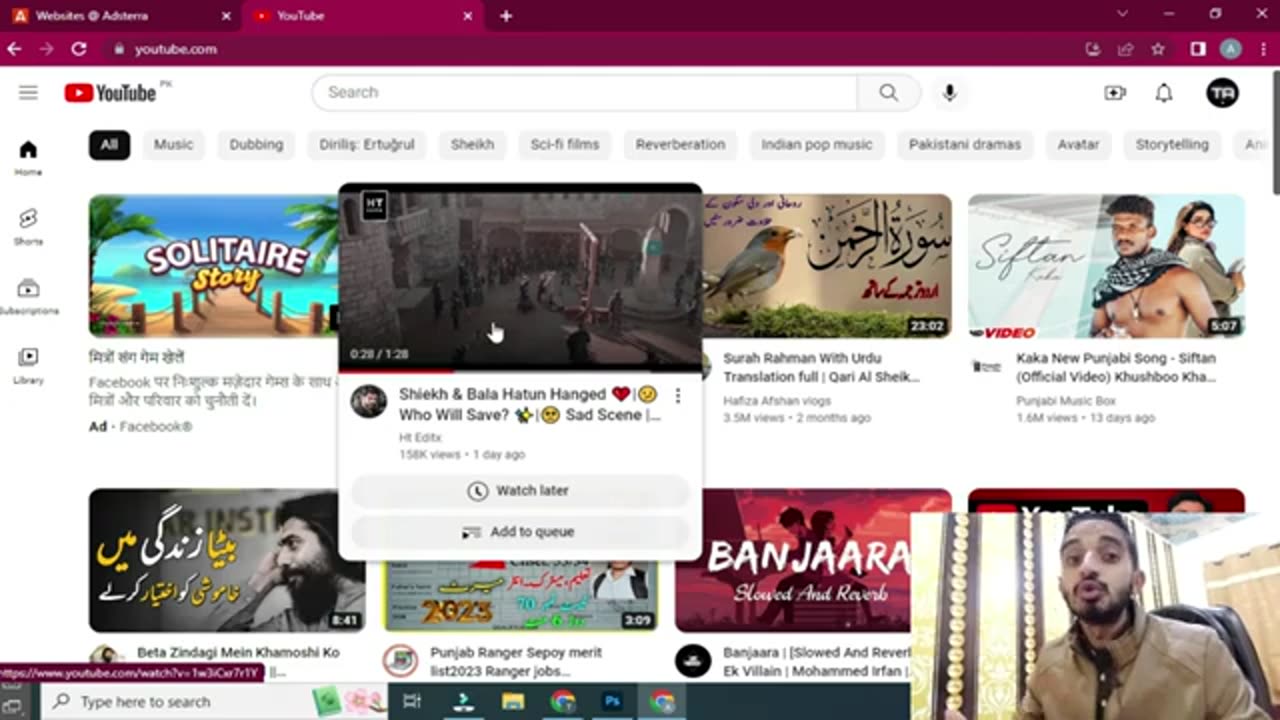Image resolution: width=1280 pixels, height=720 pixels.
Task: Start voice search with the microphone
Action: click(949, 93)
